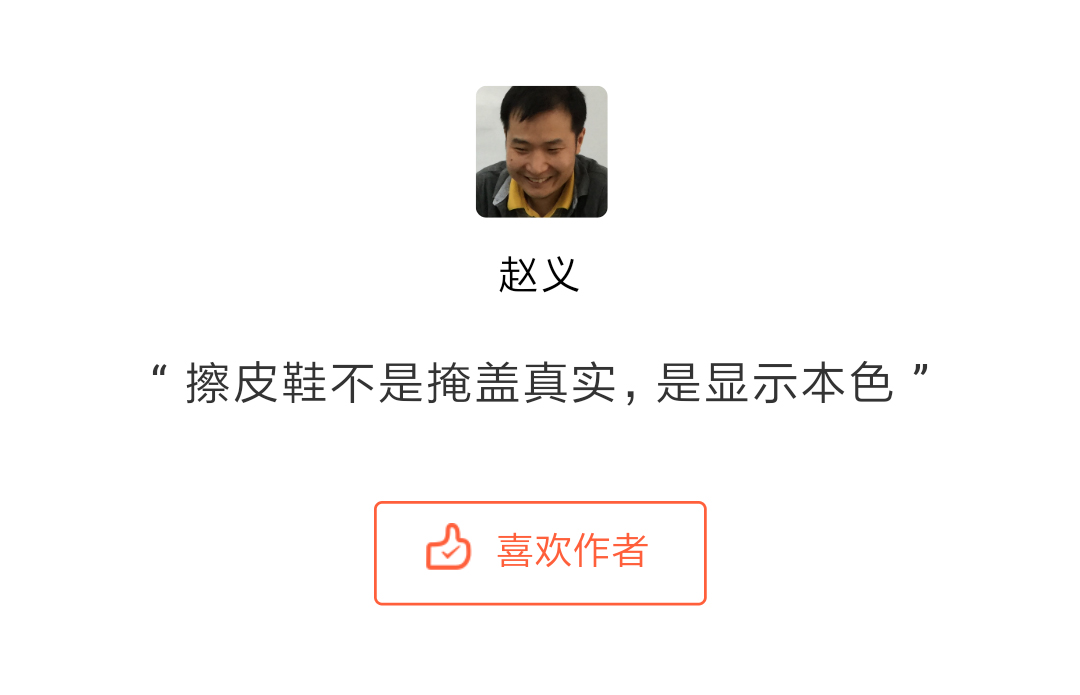Viewport: 1080px width, 695px height.
Task: Click the thumbs-up icon in the like button
Action: pos(448,547)
